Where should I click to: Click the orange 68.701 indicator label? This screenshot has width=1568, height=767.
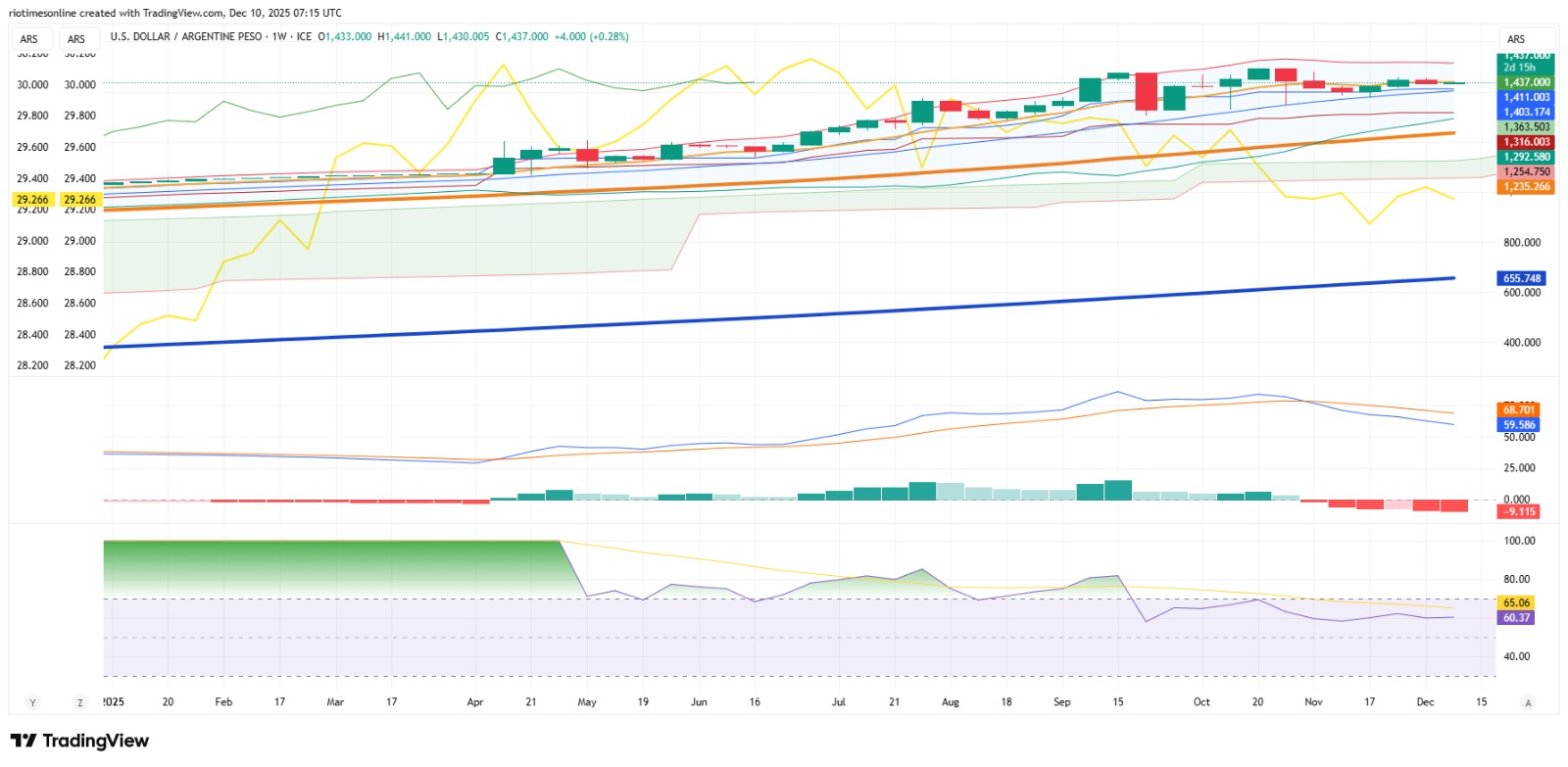click(x=1519, y=409)
